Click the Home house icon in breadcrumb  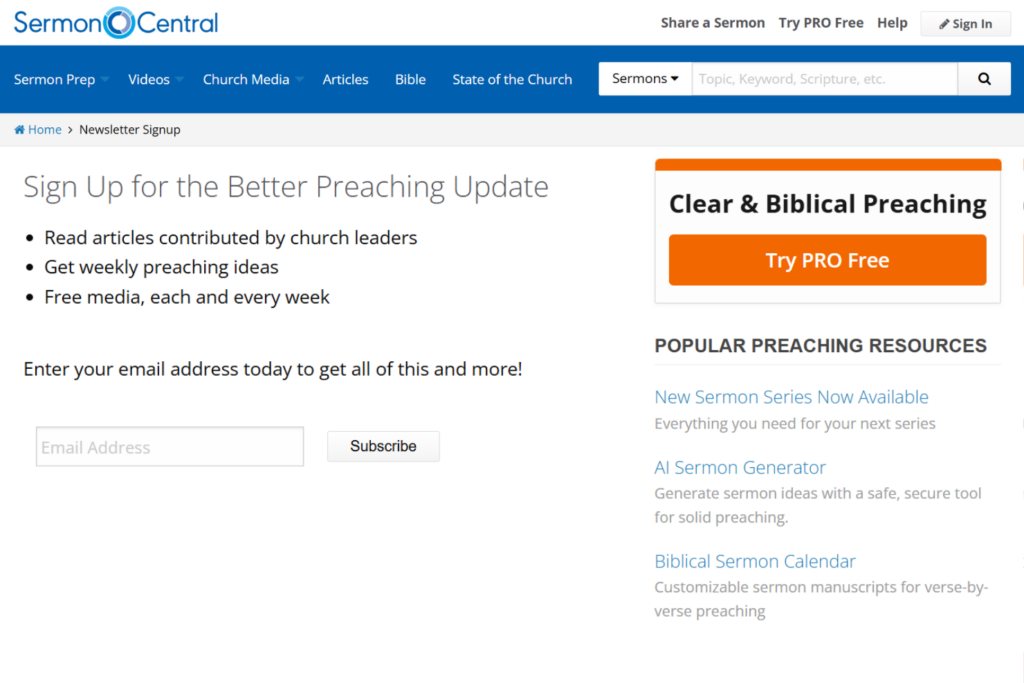20,129
